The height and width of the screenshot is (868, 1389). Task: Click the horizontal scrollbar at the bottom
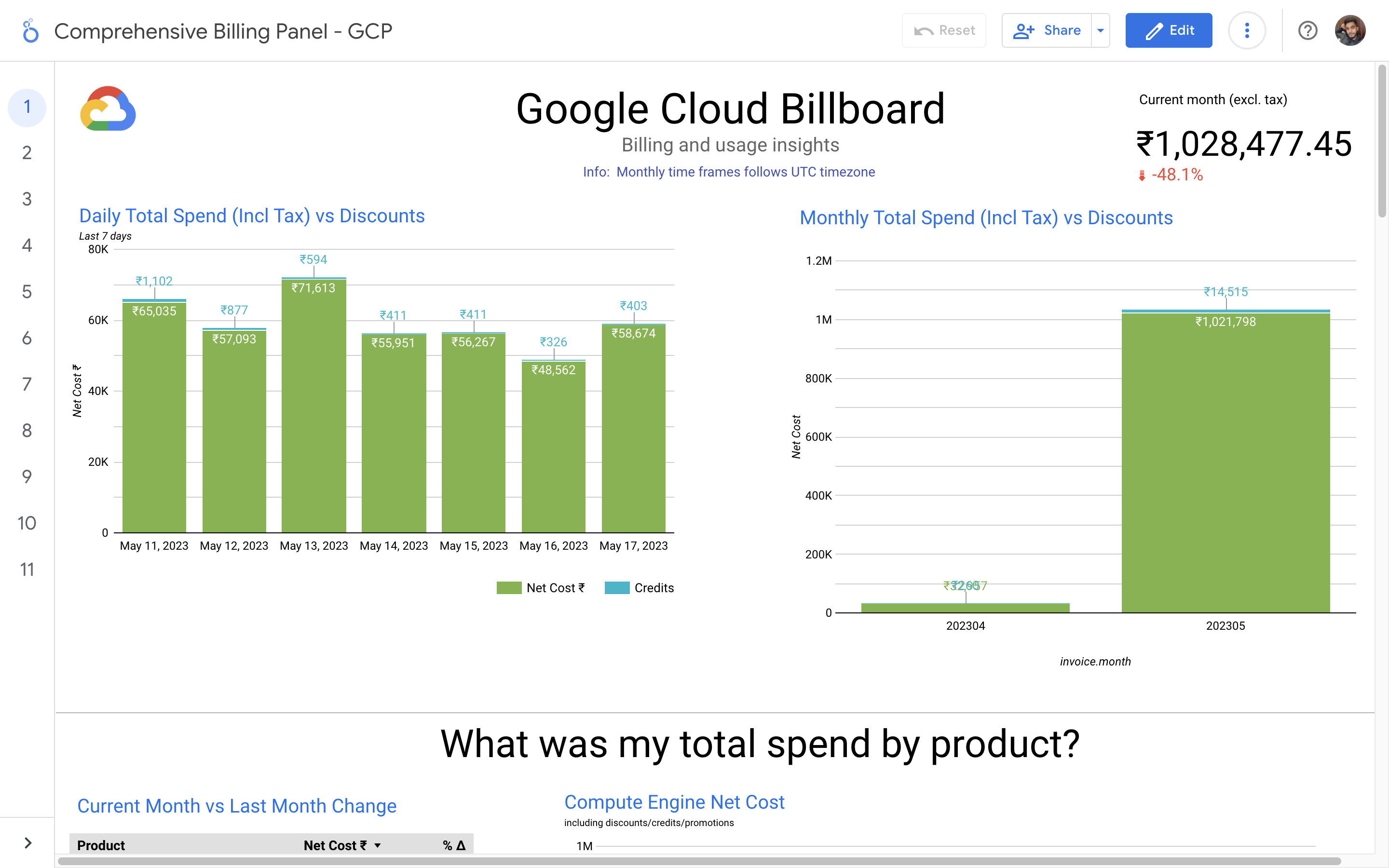tap(689, 861)
